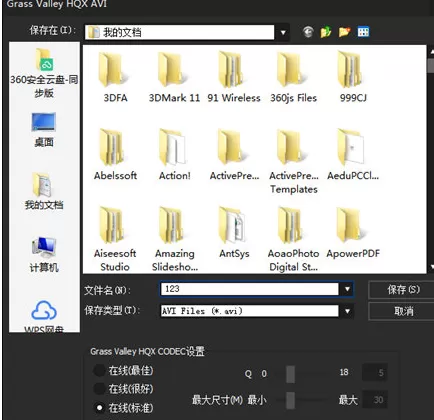Click the Q value box showing 5
This screenshot has height=420, width=434.
point(375,372)
